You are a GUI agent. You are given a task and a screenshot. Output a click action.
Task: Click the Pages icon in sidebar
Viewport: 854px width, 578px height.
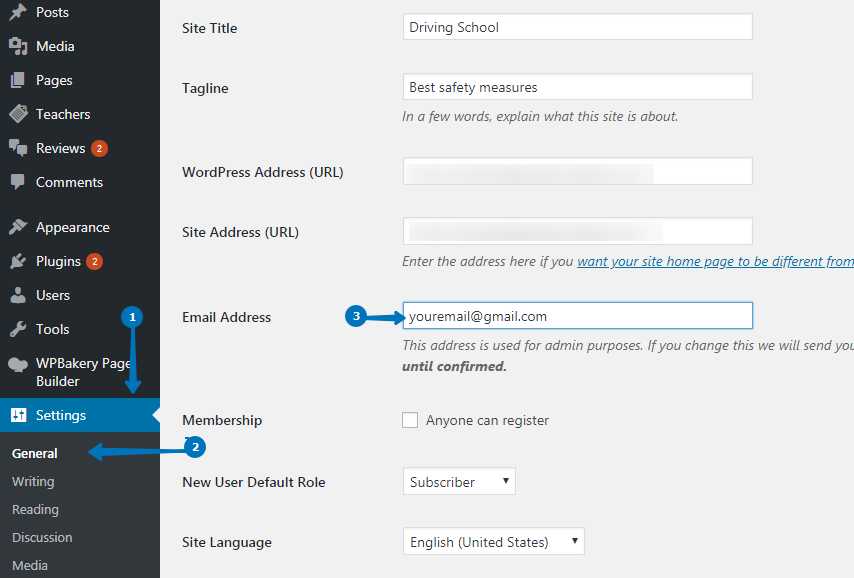[x=18, y=80]
